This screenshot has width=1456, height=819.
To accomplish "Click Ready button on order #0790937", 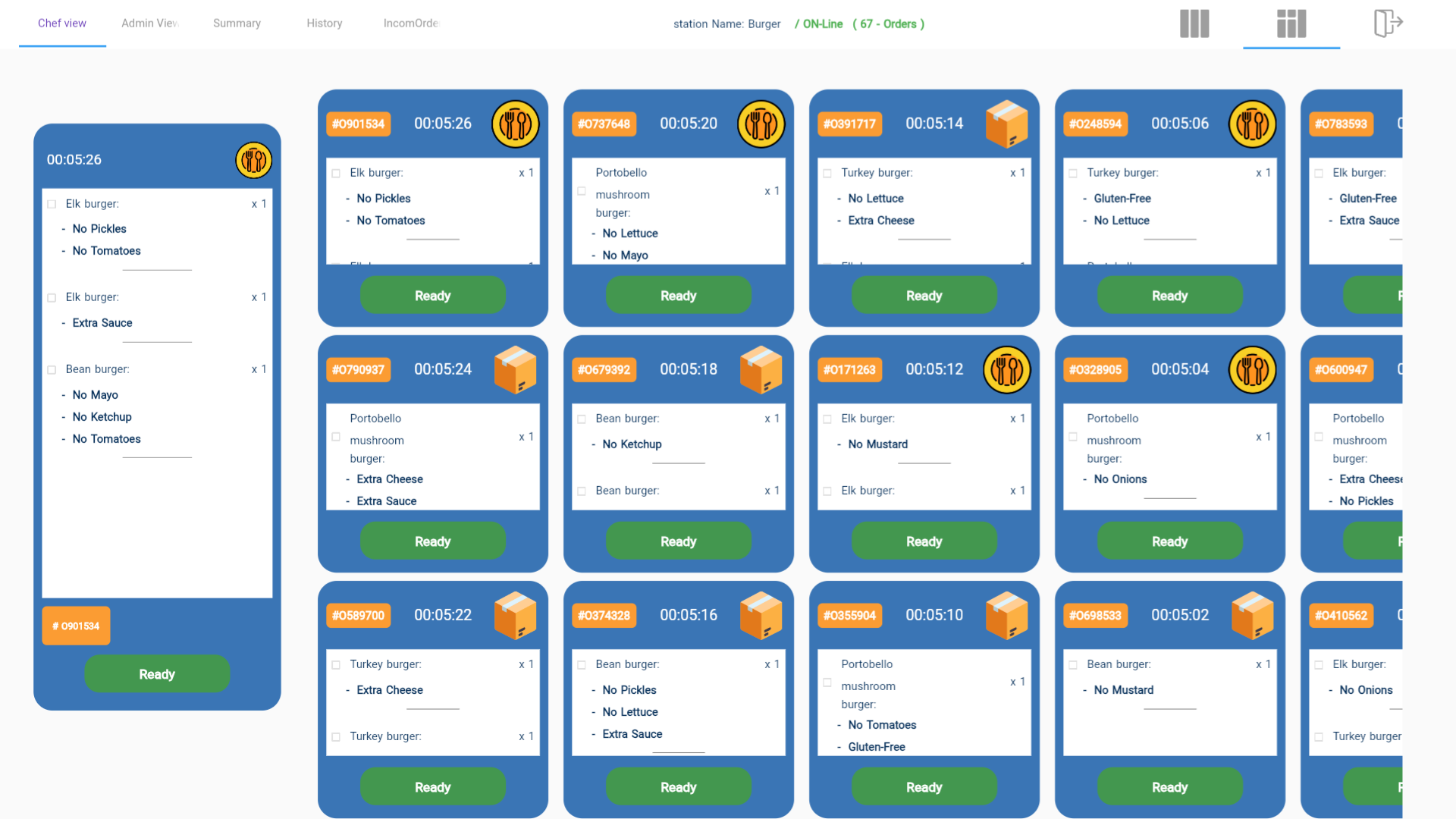I will pos(432,541).
